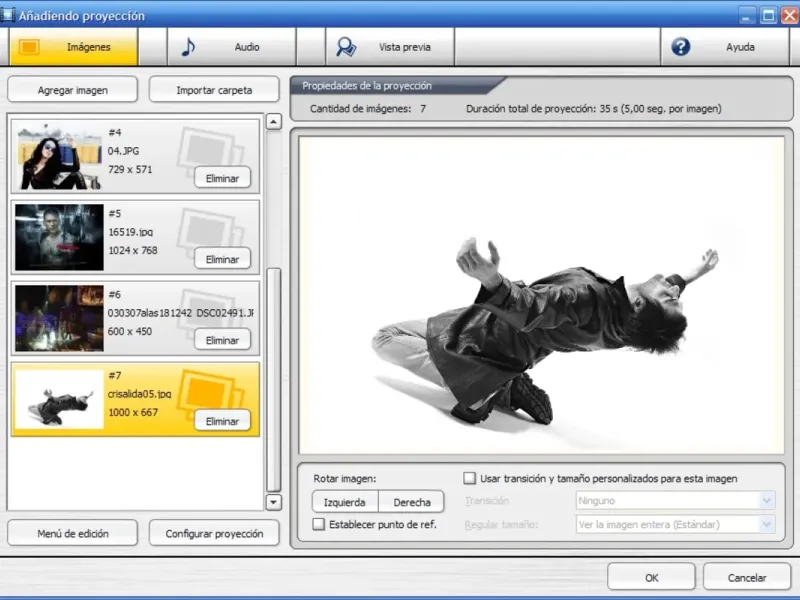
Task: Select thumbnail of crisalida05.jpg
Action: [x=59, y=399]
